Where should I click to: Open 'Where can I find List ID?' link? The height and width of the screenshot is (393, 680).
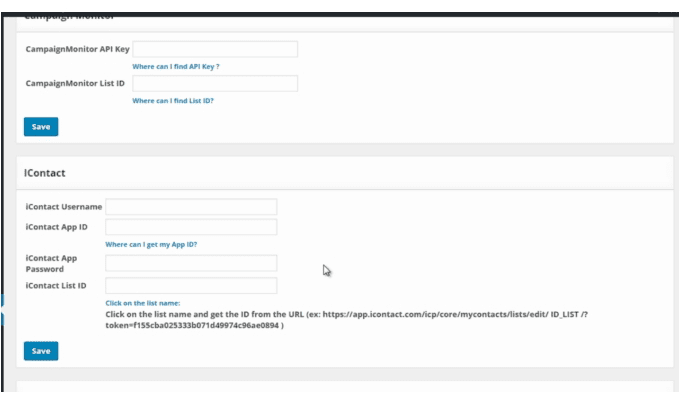[173, 101]
